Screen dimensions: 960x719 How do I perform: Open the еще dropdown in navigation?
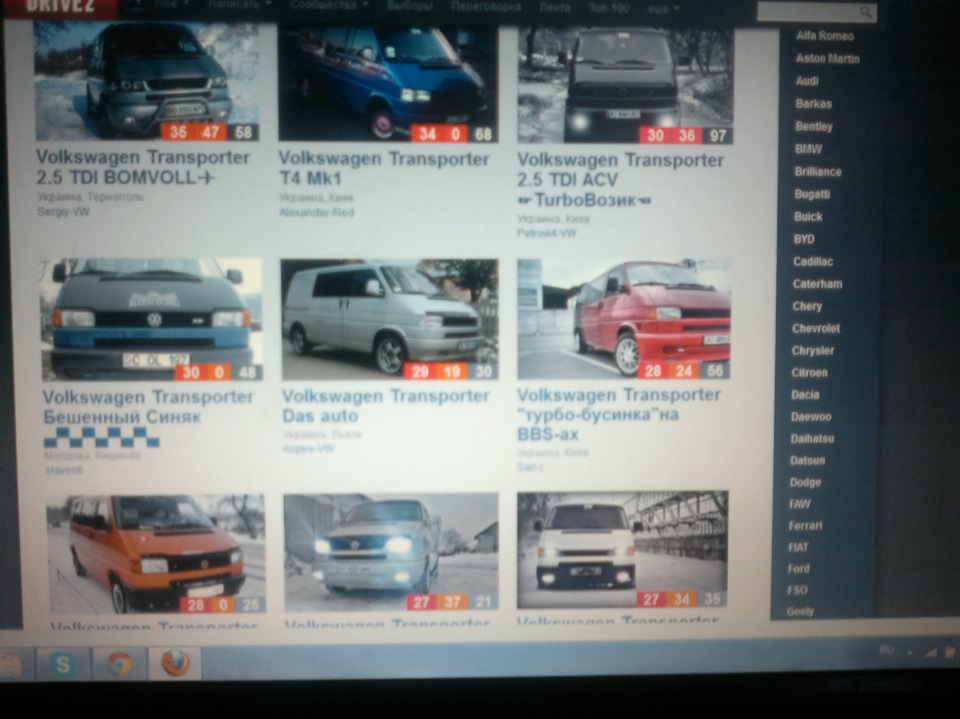click(x=663, y=9)
